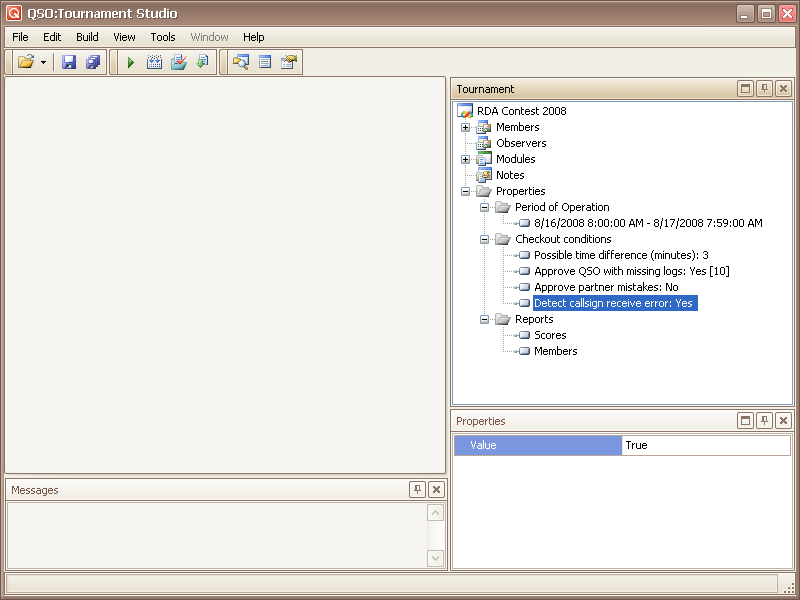
Task: Open the dropdown arrow beside Open icon
Action: [x=43, y=62]
